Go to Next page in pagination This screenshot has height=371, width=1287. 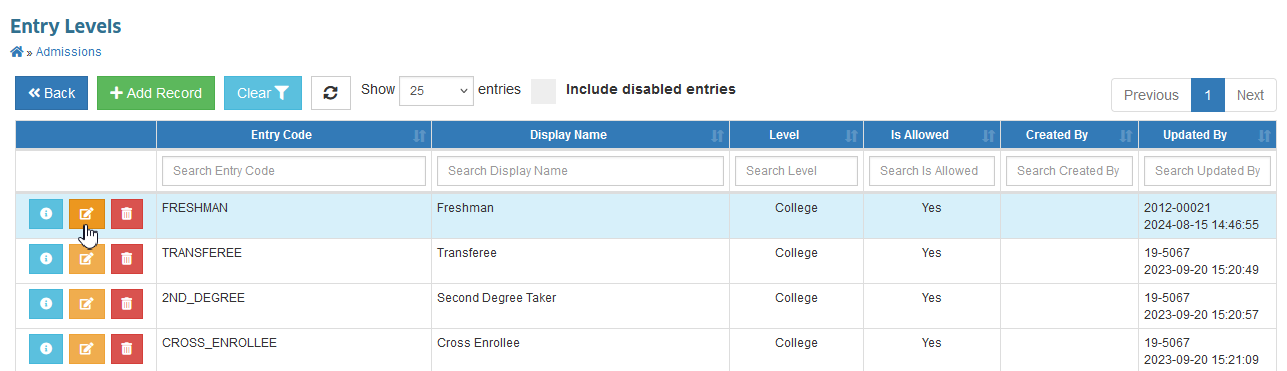[1250, 95]
